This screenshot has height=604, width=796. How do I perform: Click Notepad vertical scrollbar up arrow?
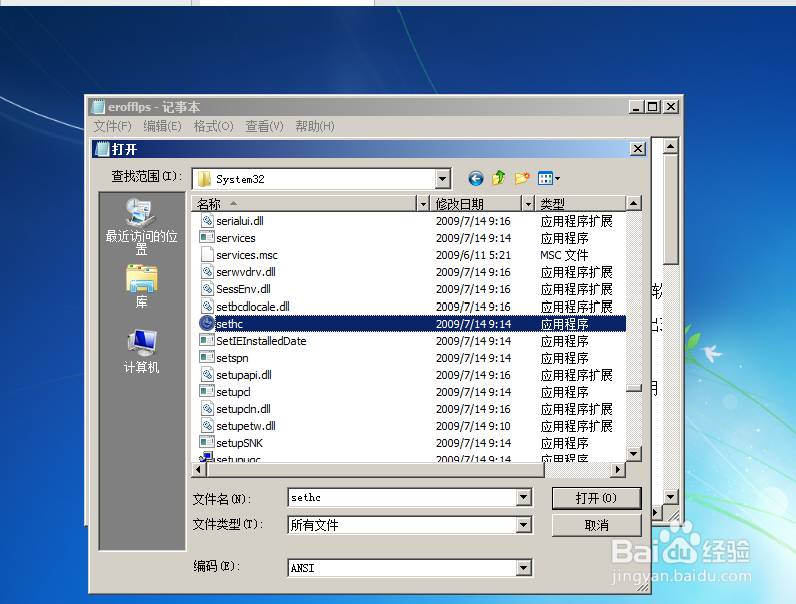point(671,146)
